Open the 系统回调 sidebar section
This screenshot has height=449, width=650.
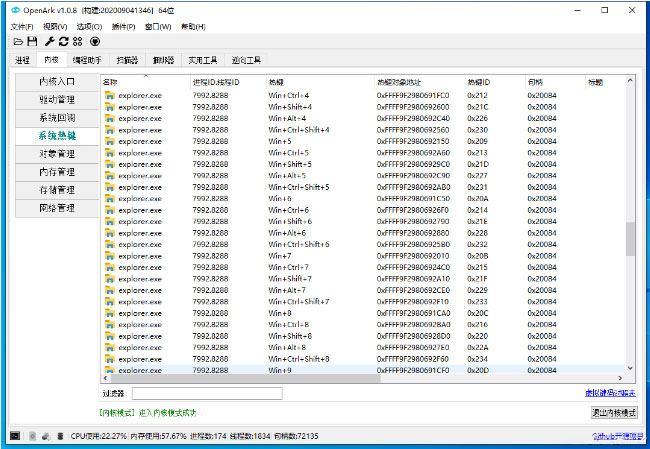pyautogui.click(x=57, y=118)
